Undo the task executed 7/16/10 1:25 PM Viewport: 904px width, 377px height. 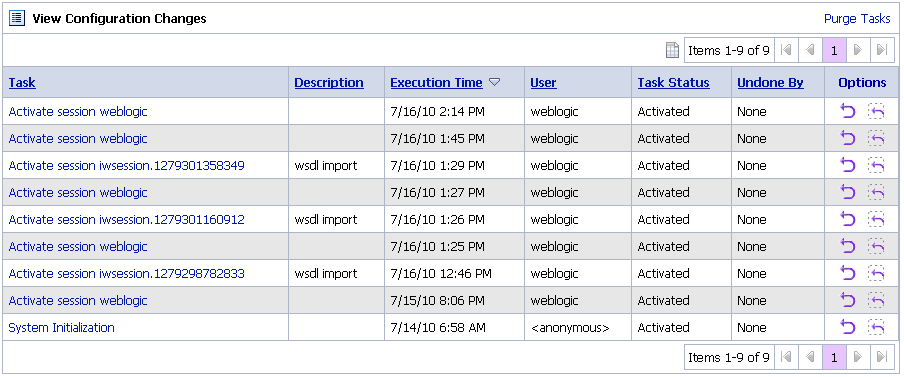(x=848, y=246)
